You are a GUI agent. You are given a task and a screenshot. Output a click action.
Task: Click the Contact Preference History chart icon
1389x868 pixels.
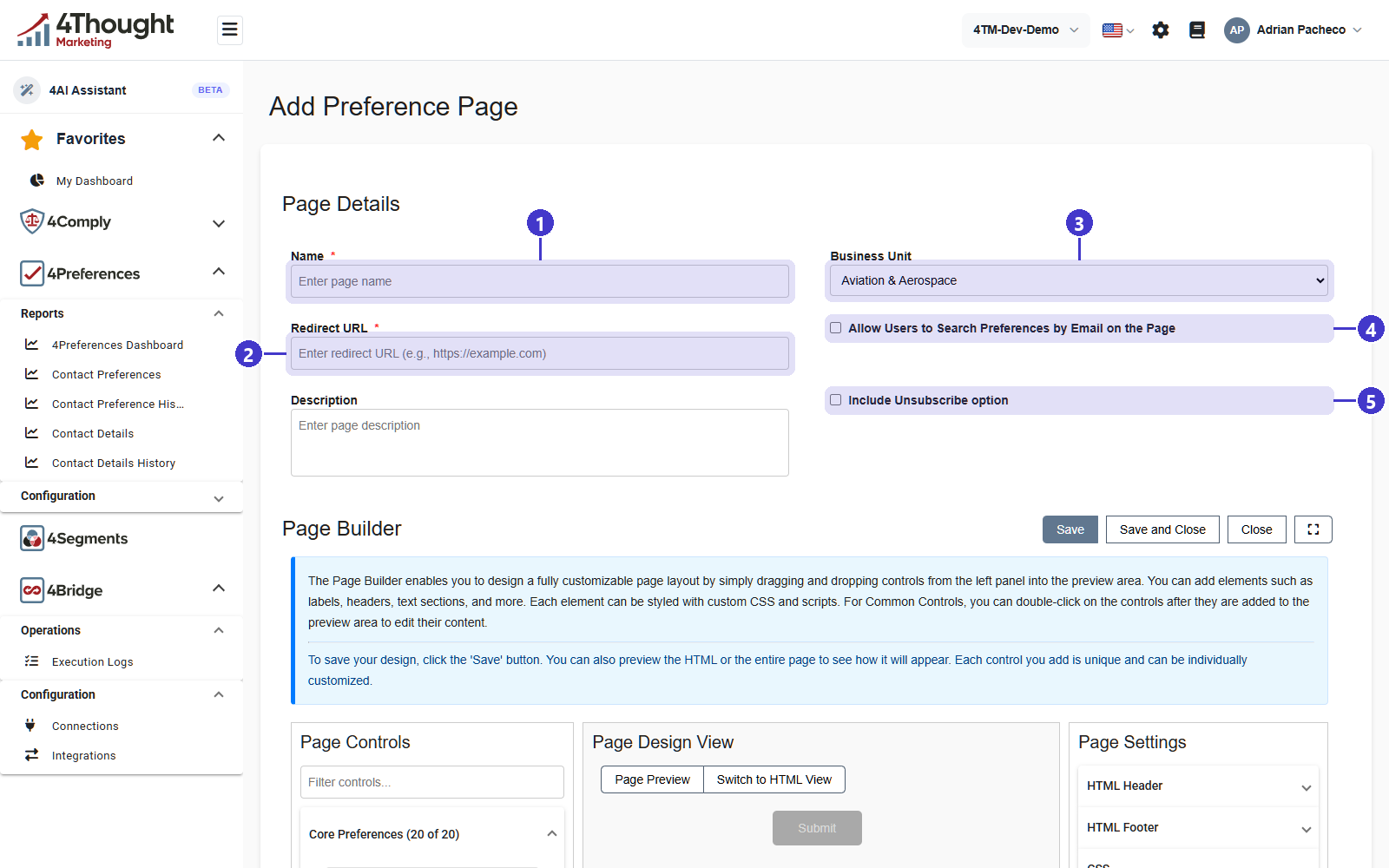(32, 404)
